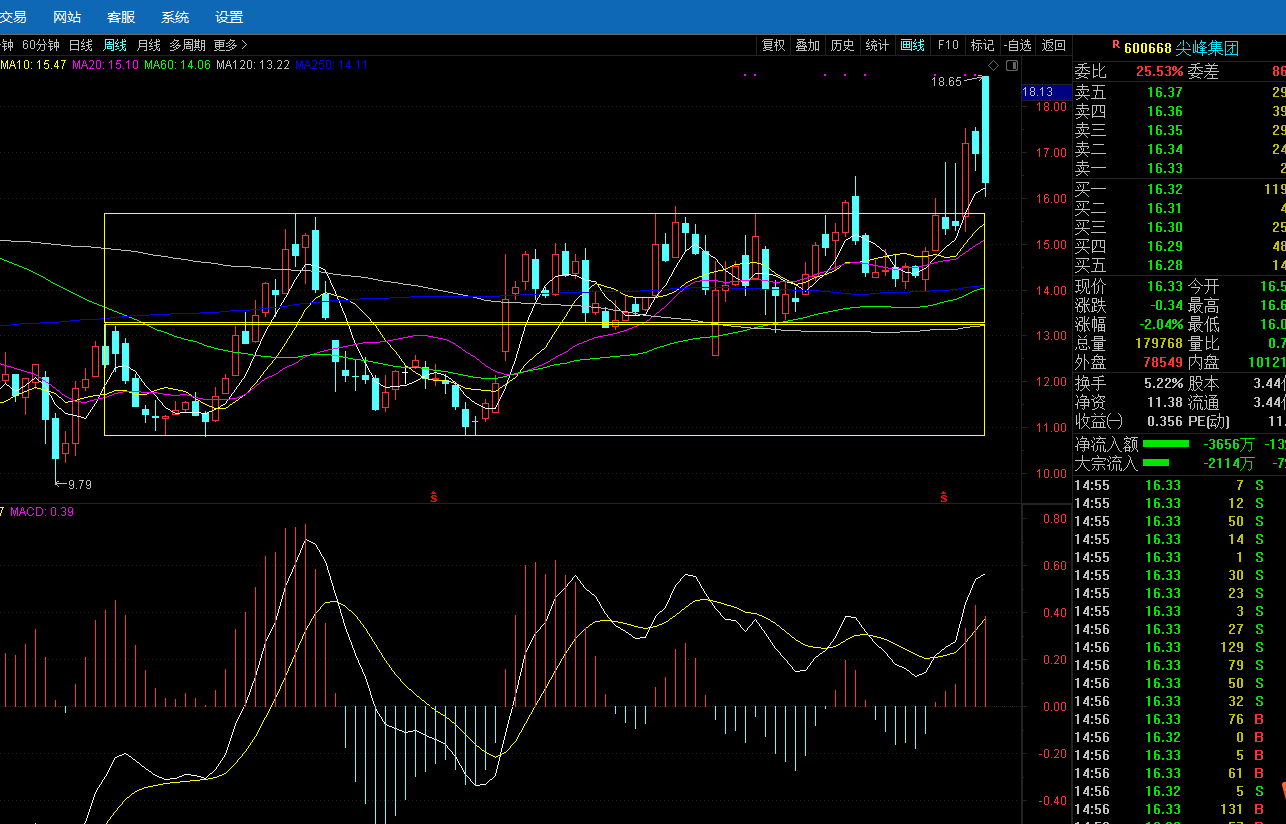Click the 外盘 value 78549
This screenshot has width=1286, height=824.
coord(1161,361)
